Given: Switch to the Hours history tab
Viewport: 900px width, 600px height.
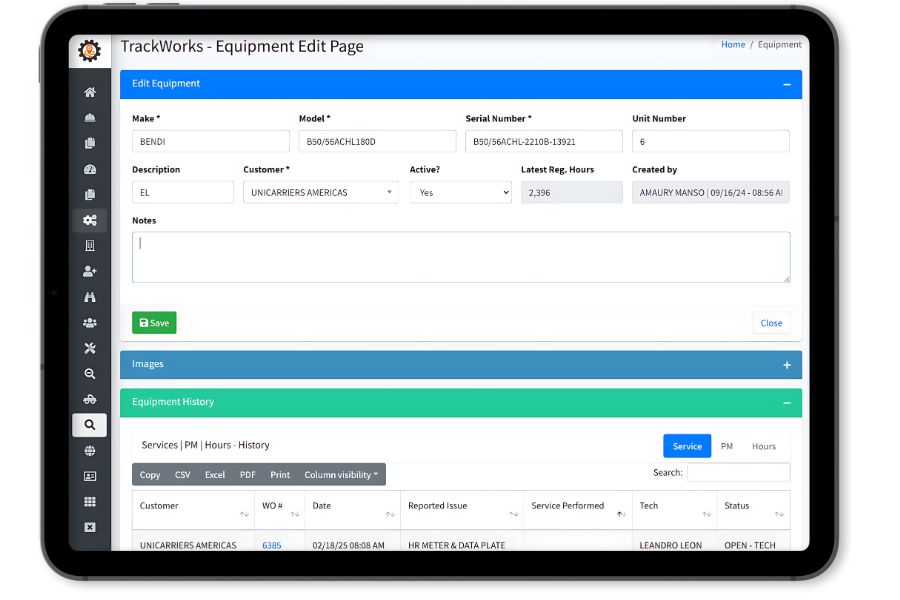Looking at the screenshot, I should point(763,446).
